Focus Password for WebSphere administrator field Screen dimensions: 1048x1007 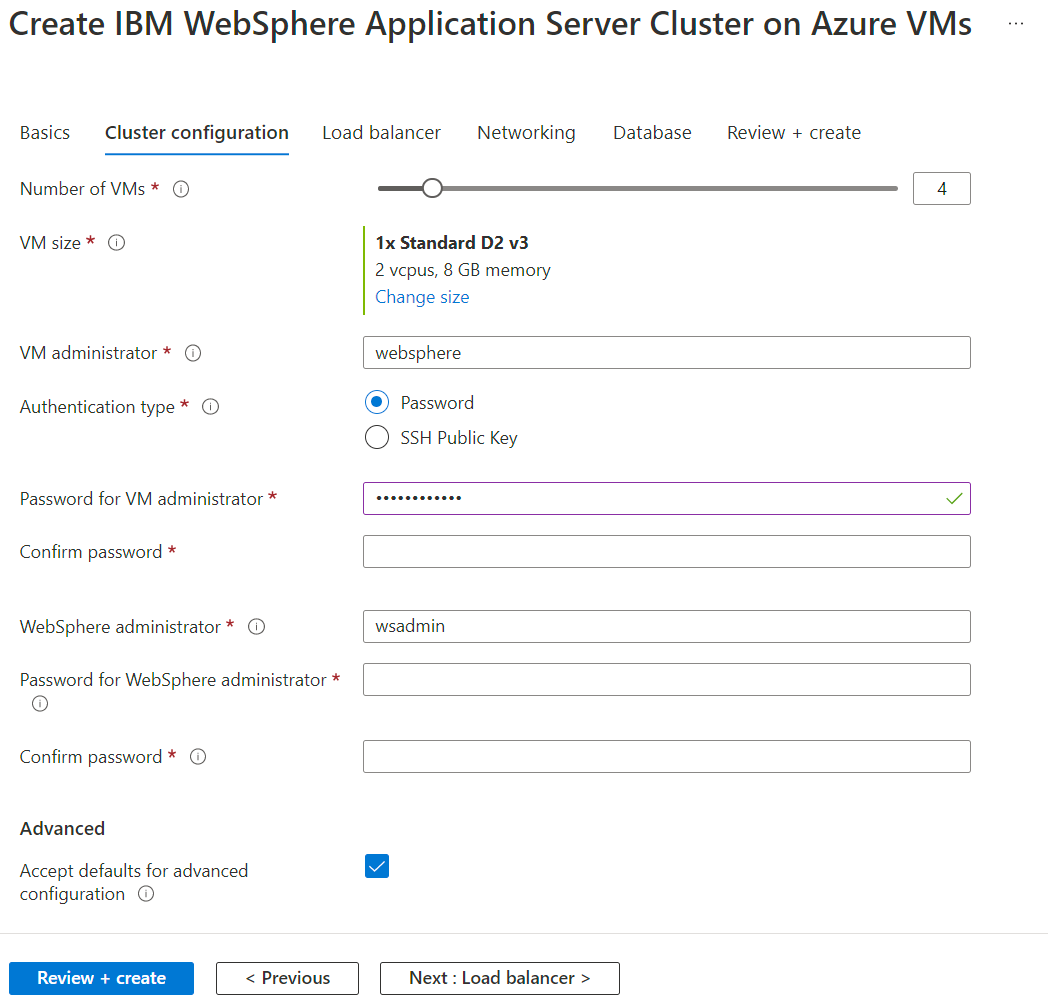[666, 680]
